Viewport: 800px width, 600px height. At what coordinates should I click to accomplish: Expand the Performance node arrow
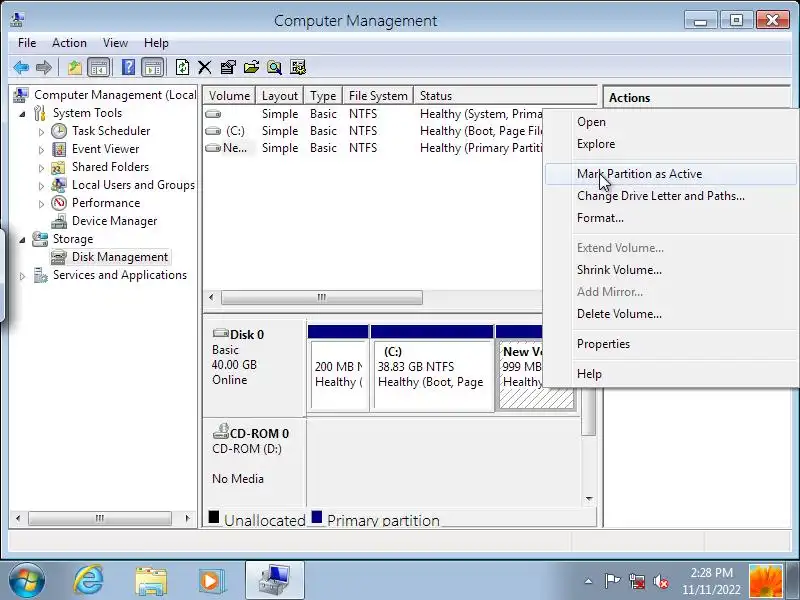[41, 204]
